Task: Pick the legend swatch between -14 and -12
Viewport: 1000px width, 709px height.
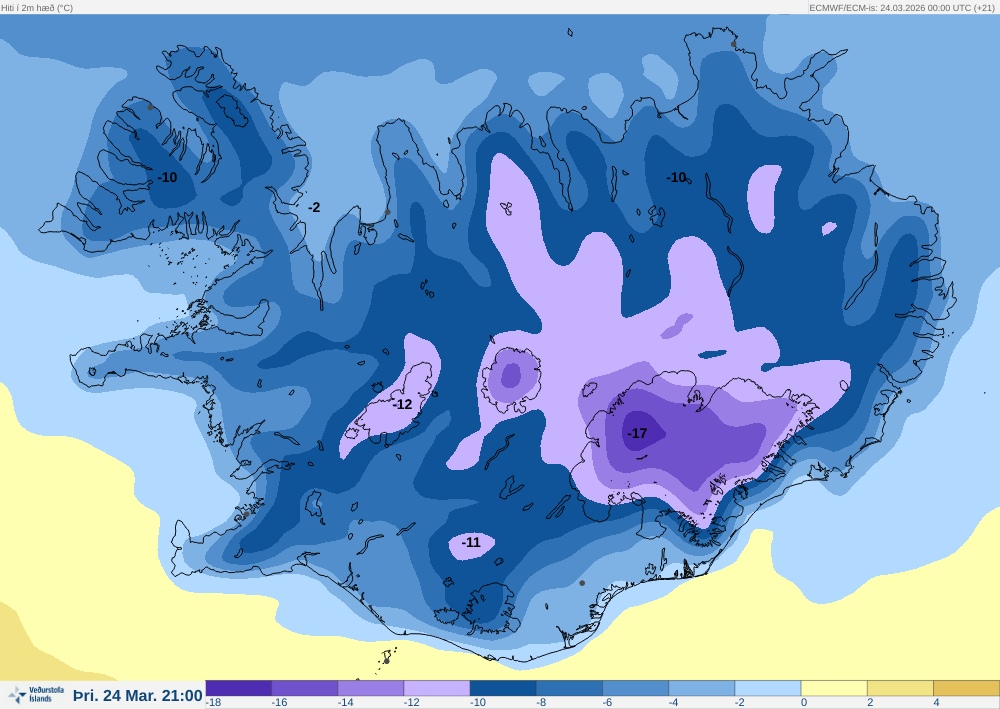Action: [x=371, y=688]
